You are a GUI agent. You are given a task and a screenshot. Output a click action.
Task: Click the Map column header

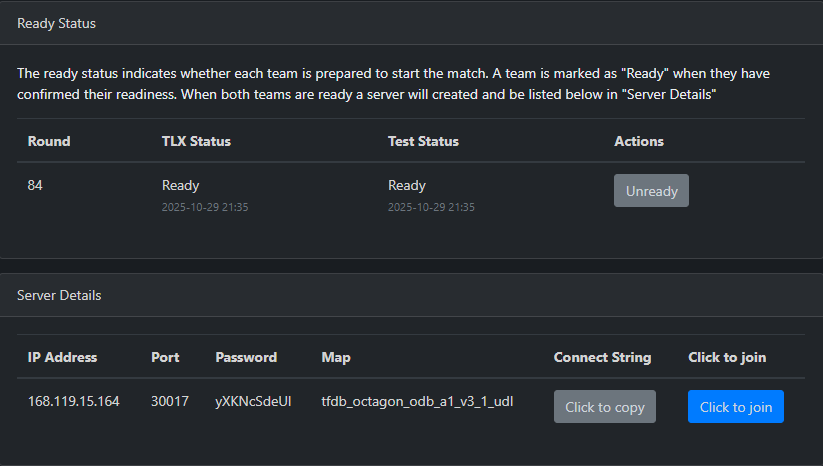point(336,357)
